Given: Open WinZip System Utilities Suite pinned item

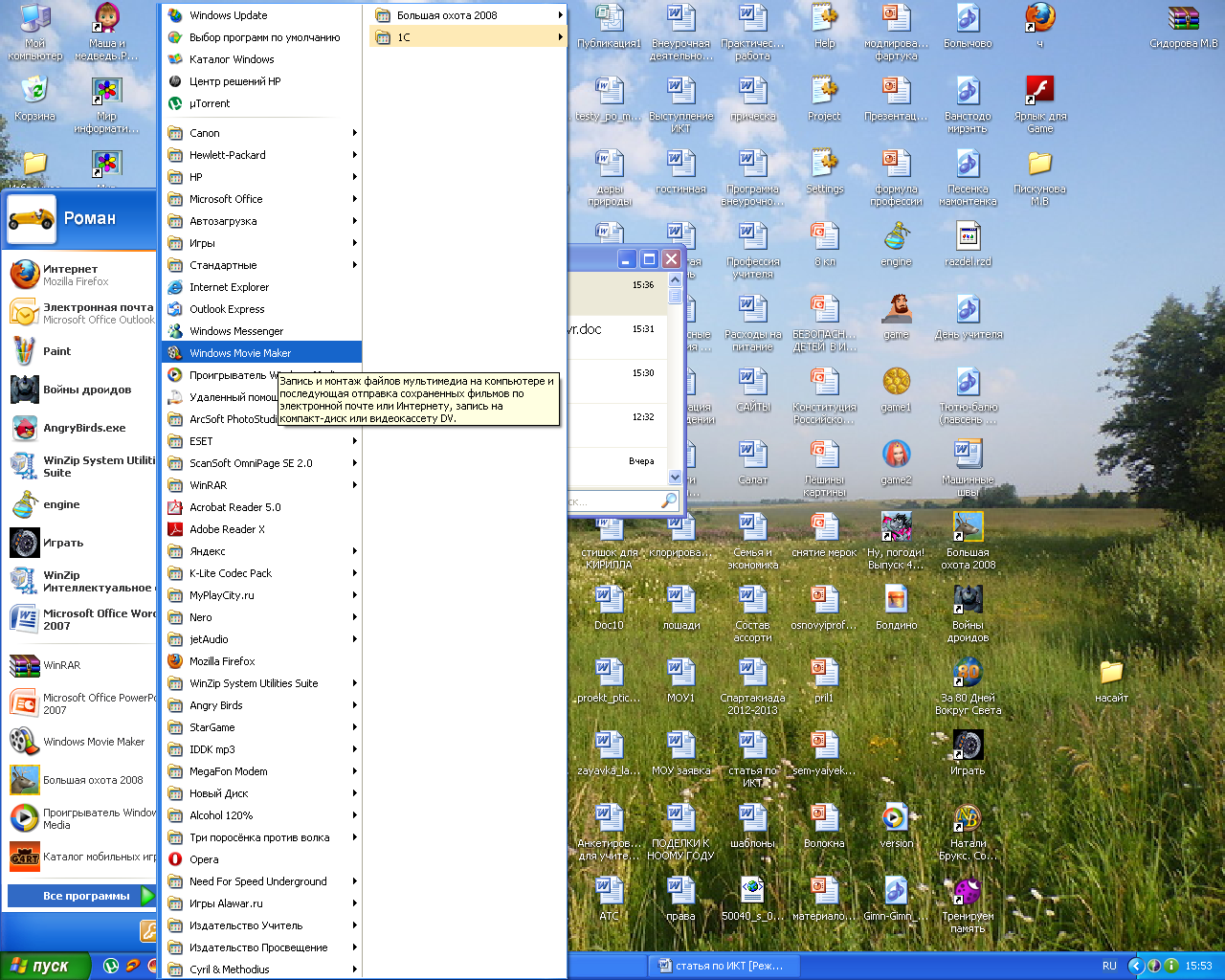Looking at the screenshot, I should point(80,466).
